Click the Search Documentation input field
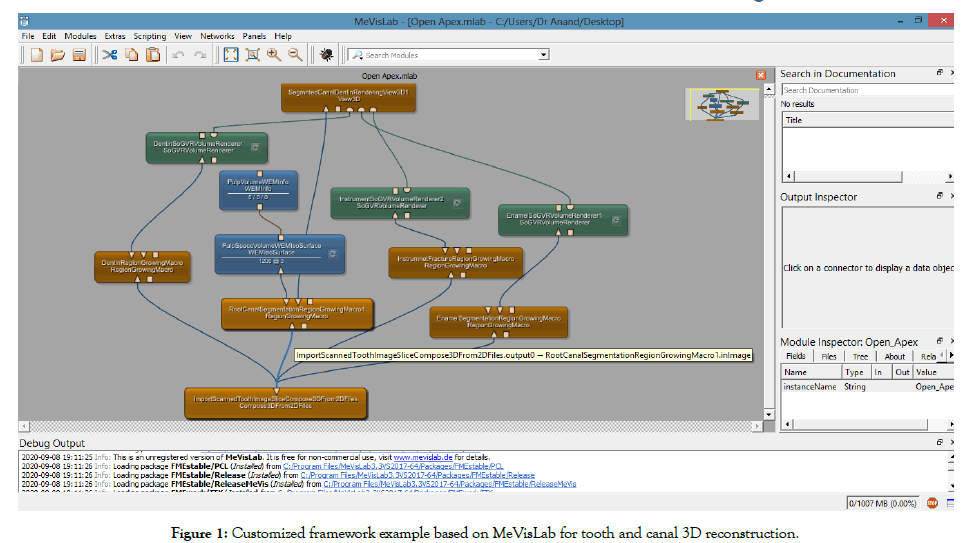 click(x=867, y=90)
